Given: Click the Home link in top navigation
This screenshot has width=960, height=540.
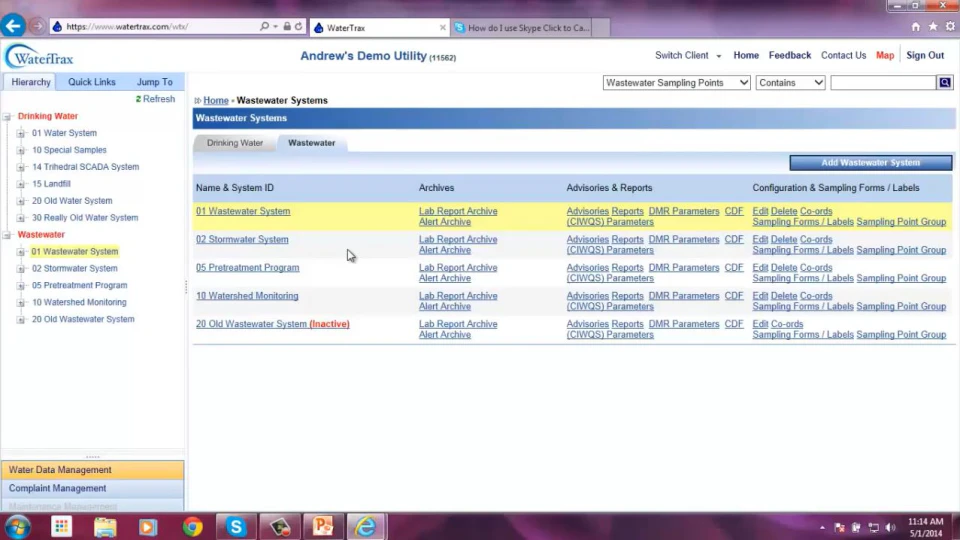Looking at the screenshot, I should coord(746,55).
